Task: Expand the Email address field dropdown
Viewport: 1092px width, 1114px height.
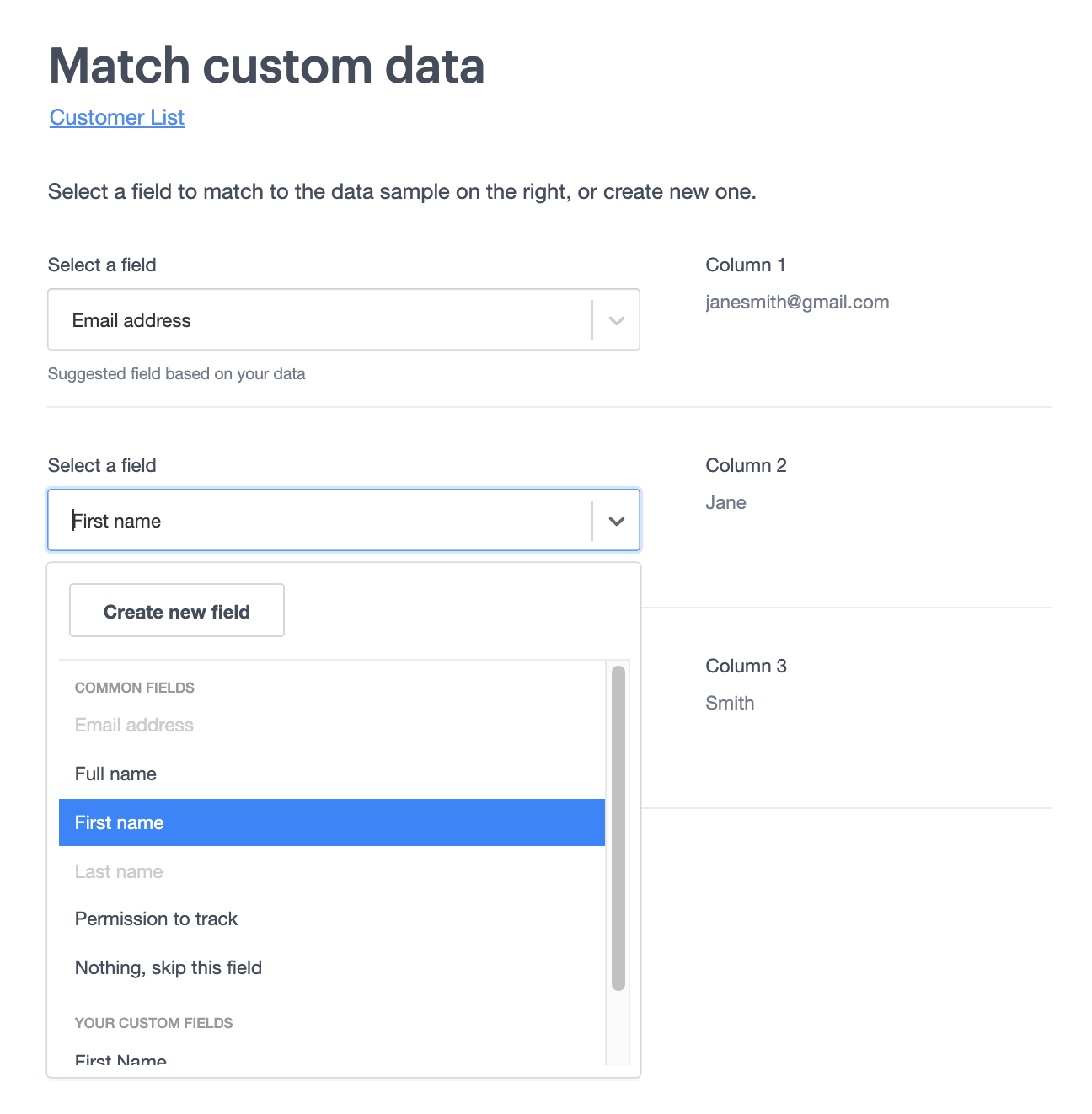Action: pyautogui.click(x=615, y=319)
